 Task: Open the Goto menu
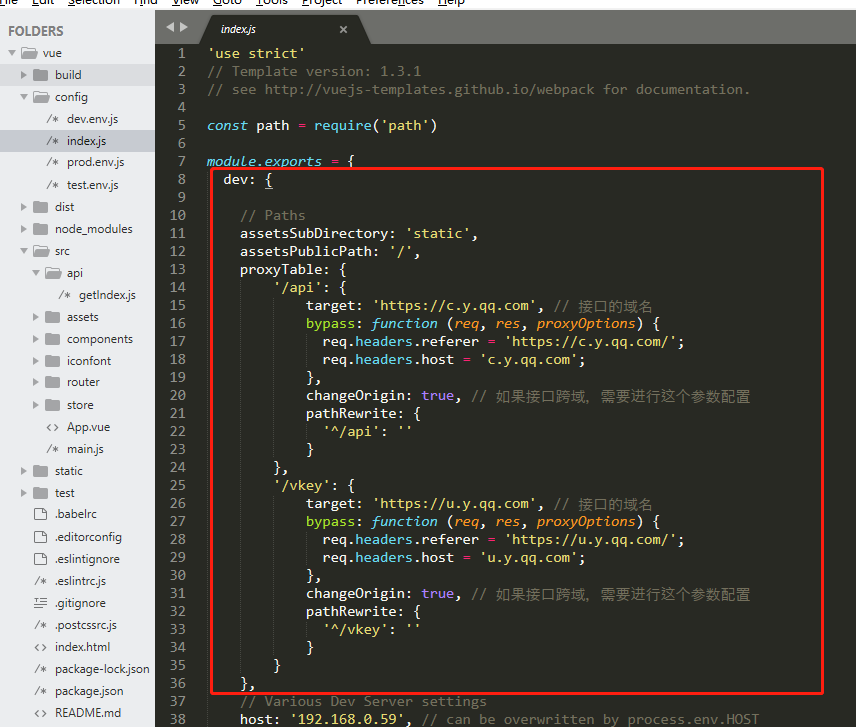tap(227, 2)
